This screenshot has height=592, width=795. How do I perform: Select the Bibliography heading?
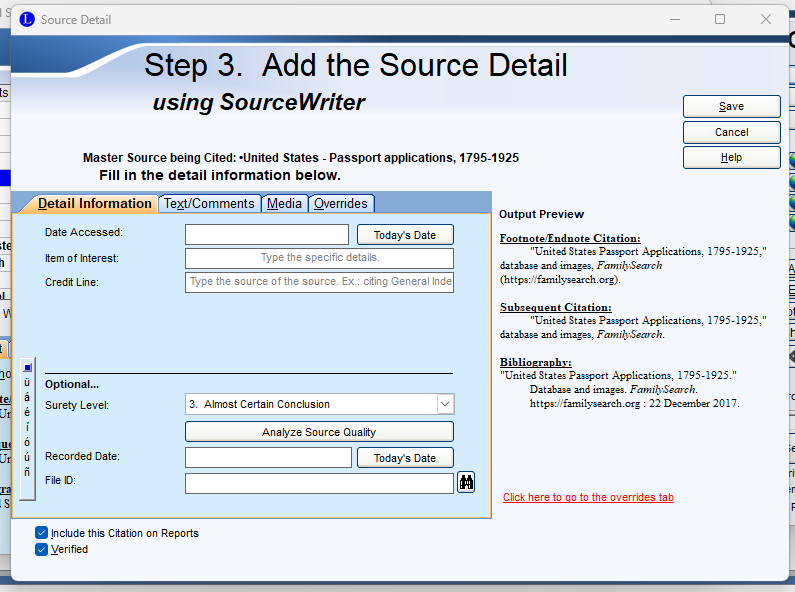tap(535, 362)
